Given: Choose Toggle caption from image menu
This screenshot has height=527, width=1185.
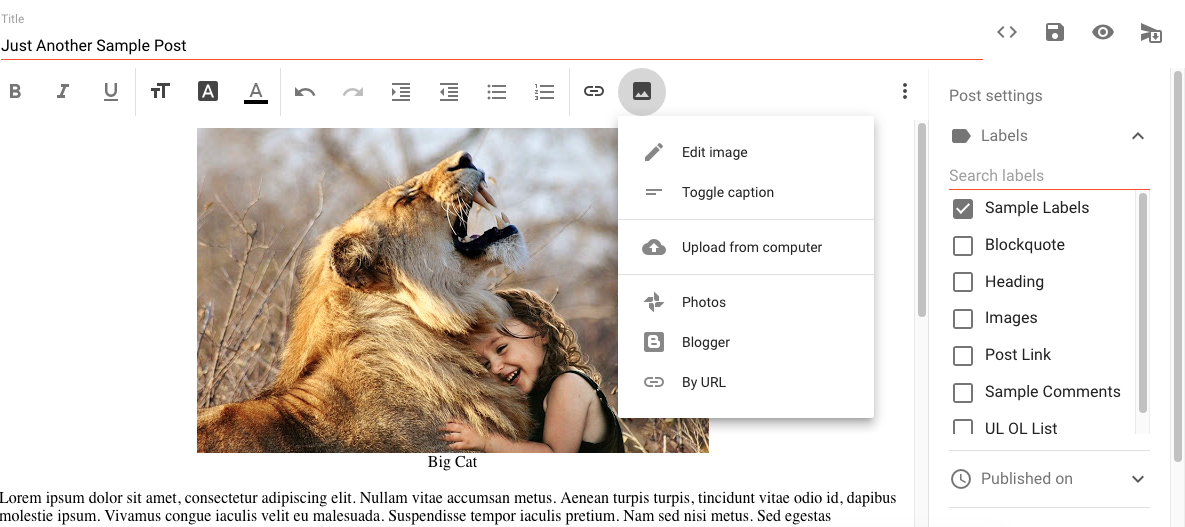Looking at the screenshot, I should 727,192.
